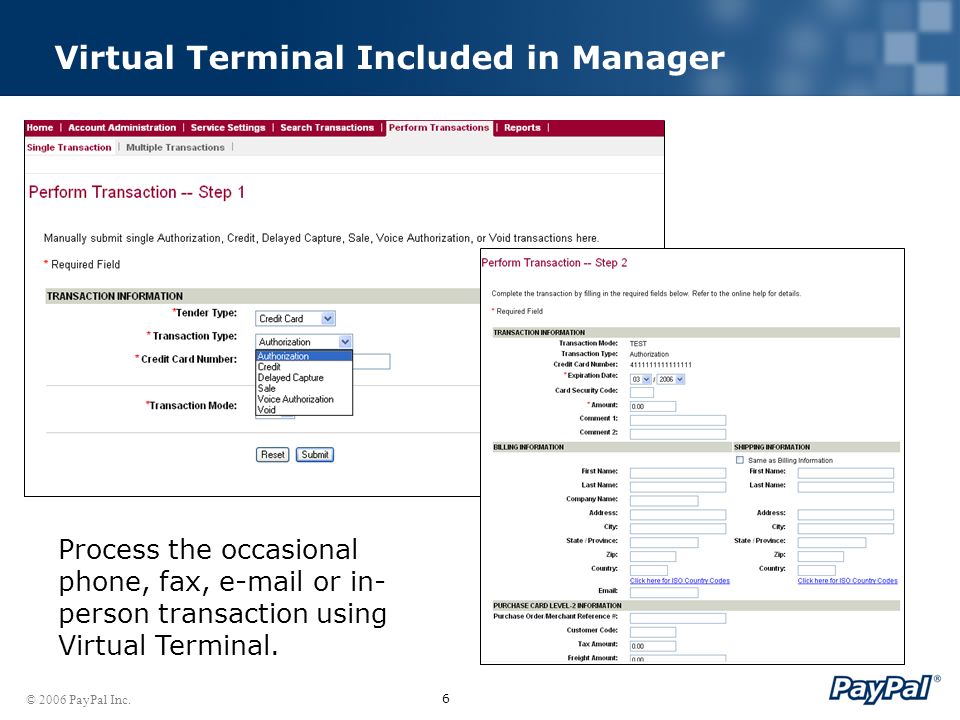Click the shipping Address field
This screenshot has height=720, width=960.
click(846, 514)
